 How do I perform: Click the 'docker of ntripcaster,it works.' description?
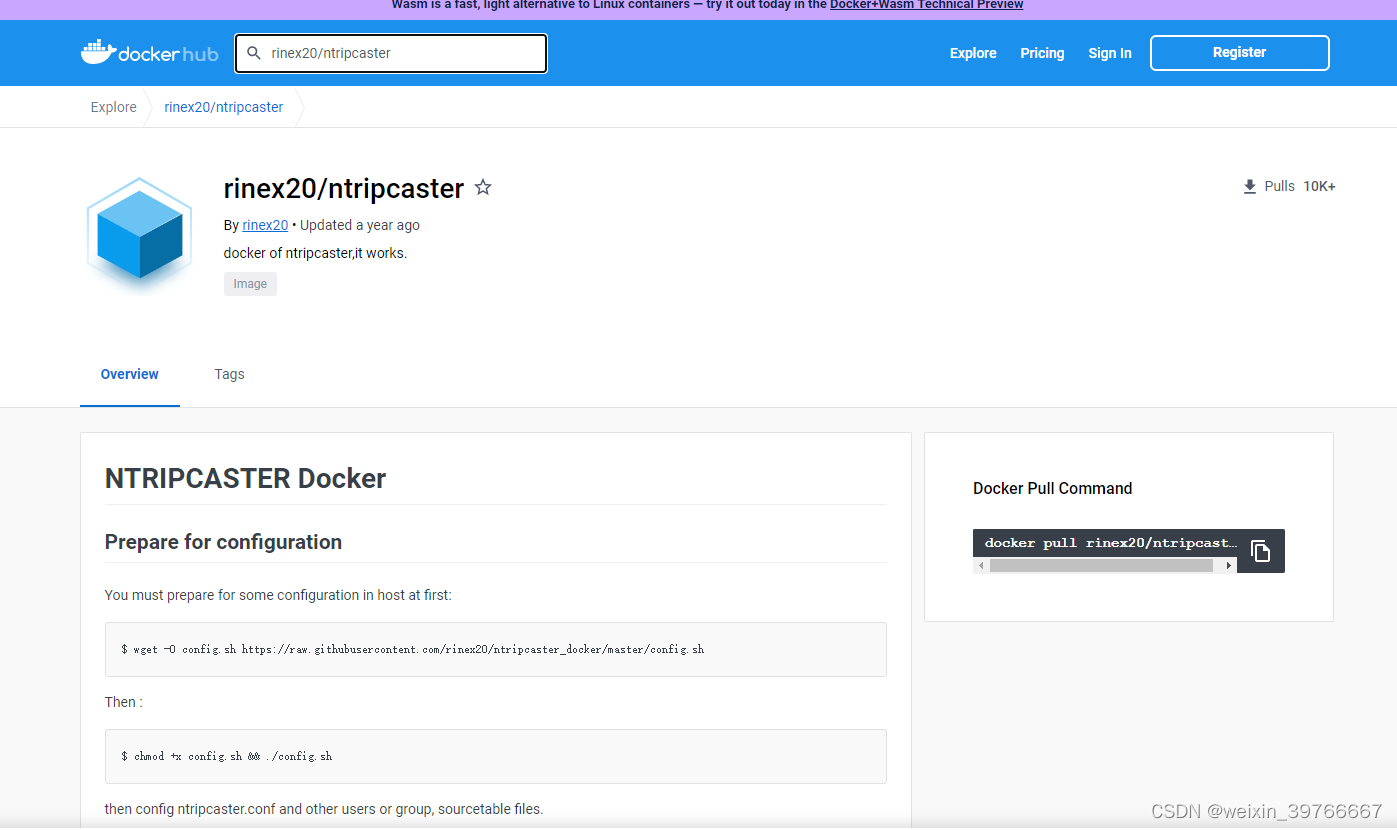click(315, 253)
